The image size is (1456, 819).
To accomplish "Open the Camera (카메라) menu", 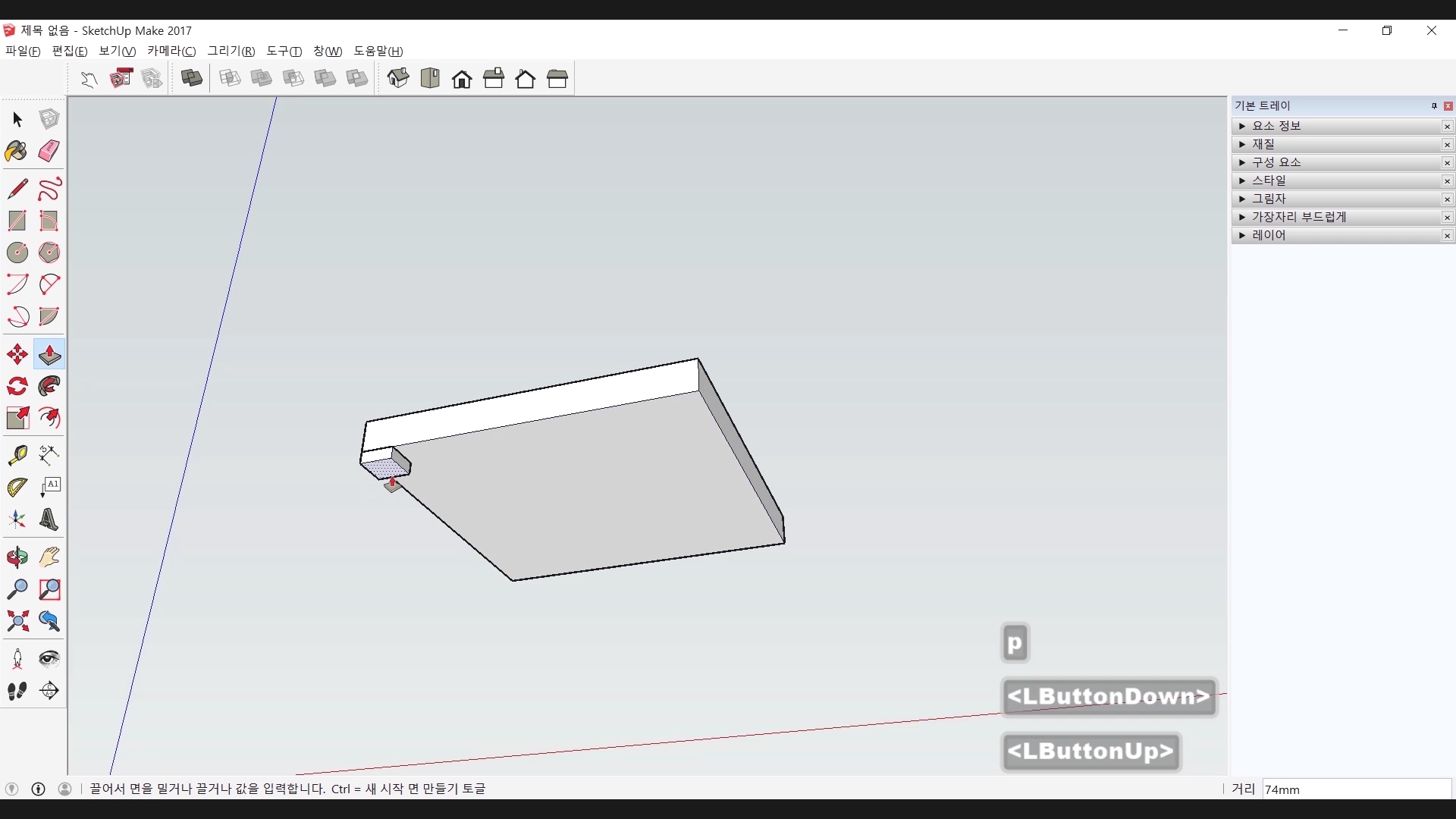I will coord(171,51).
